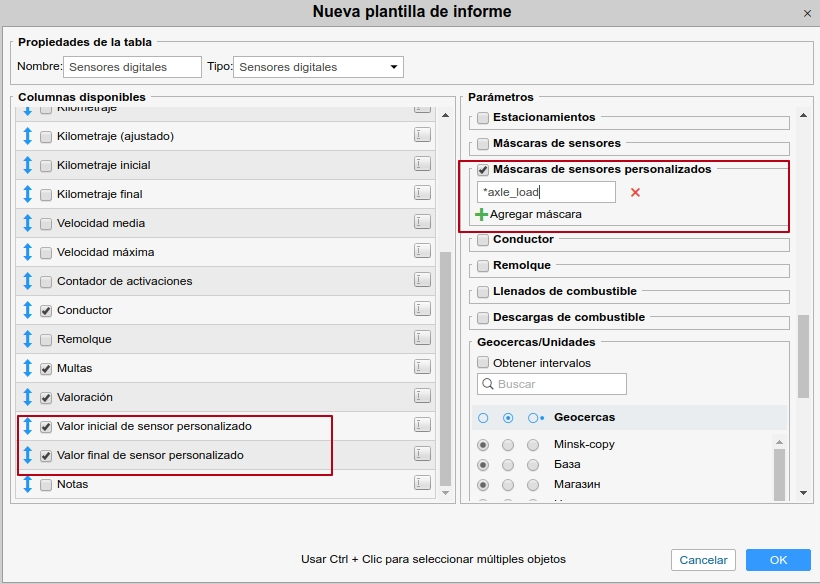Viewport: 820px width, 584px height.
Task: Toggle Máscaras de sensores personalizados checkbox
Action: click(x=483, y=170)
